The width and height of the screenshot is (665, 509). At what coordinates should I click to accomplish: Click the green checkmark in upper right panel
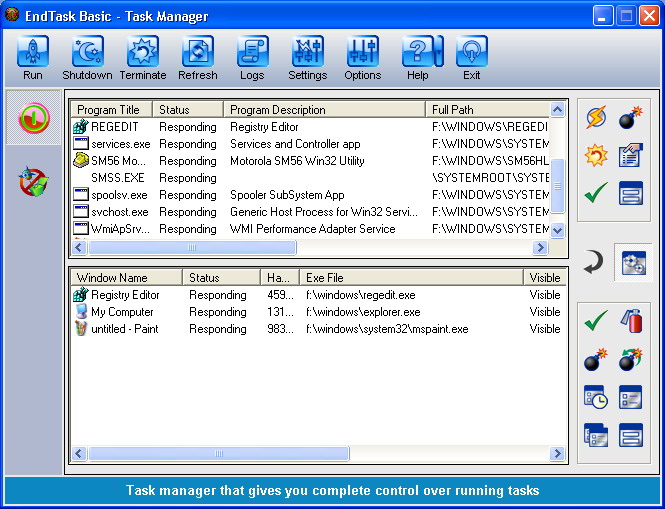coord(596,193)
